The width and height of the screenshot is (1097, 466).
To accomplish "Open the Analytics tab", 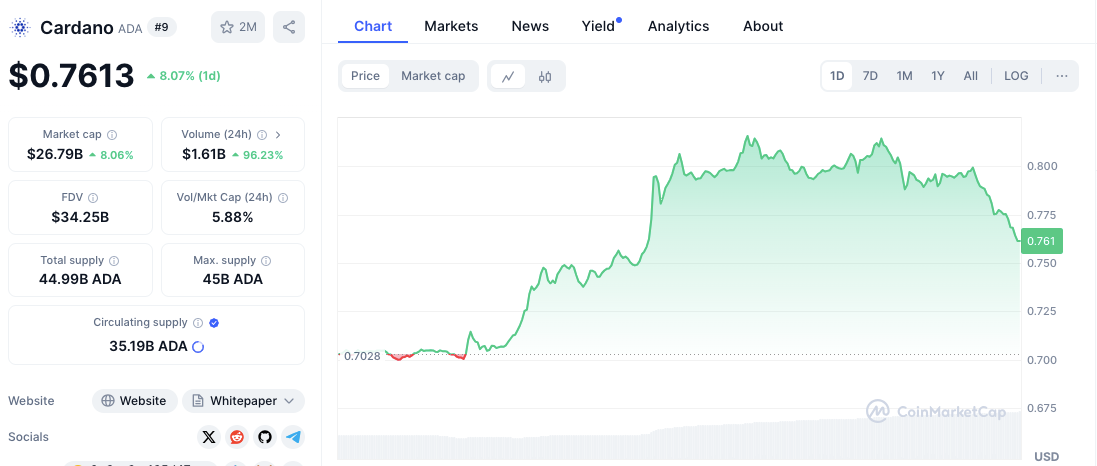I will [x=678, y=26].
